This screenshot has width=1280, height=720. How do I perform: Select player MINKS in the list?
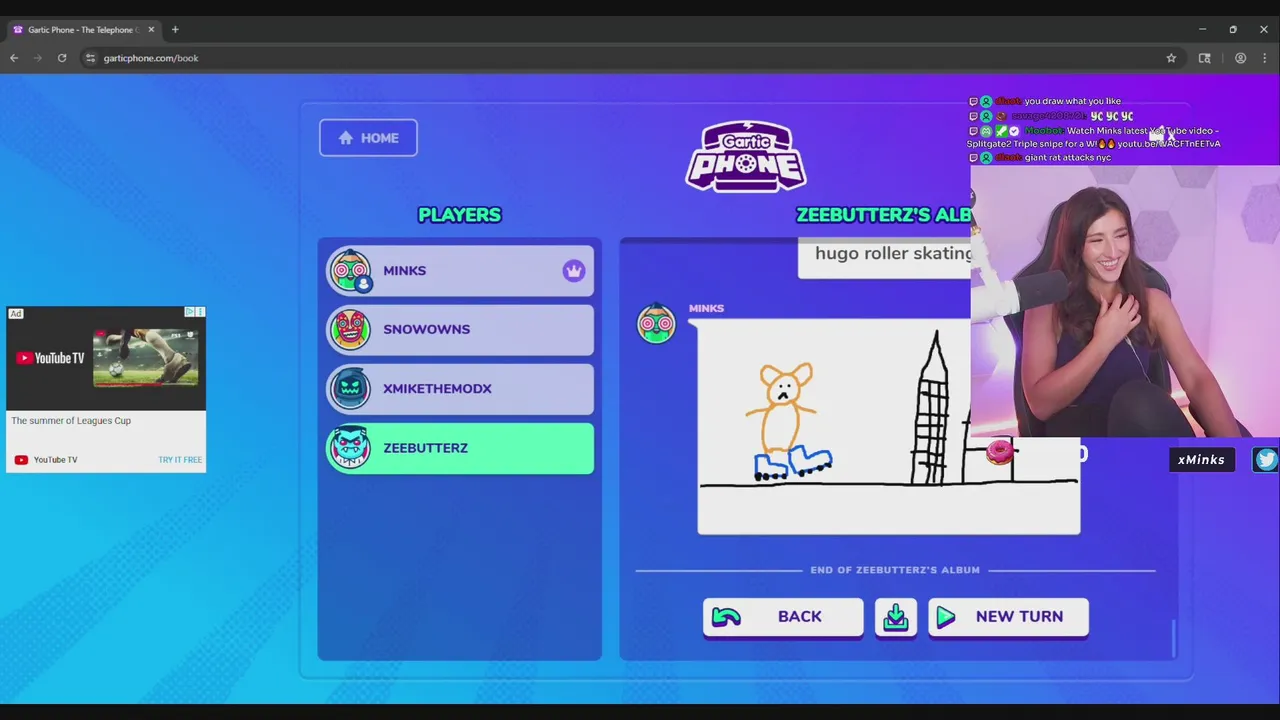460,271
